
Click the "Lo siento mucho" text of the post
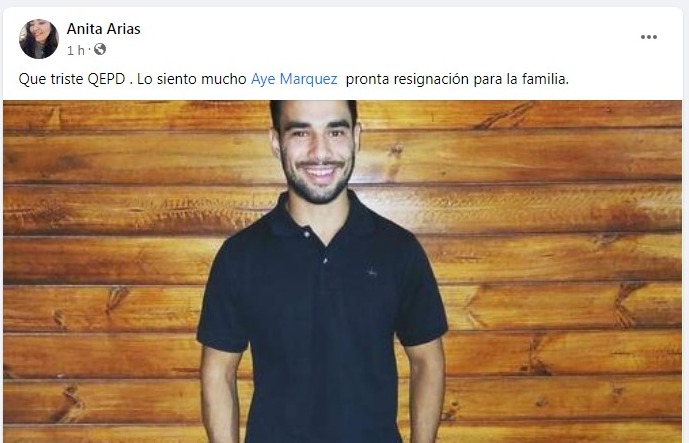[x=192, y=79]
